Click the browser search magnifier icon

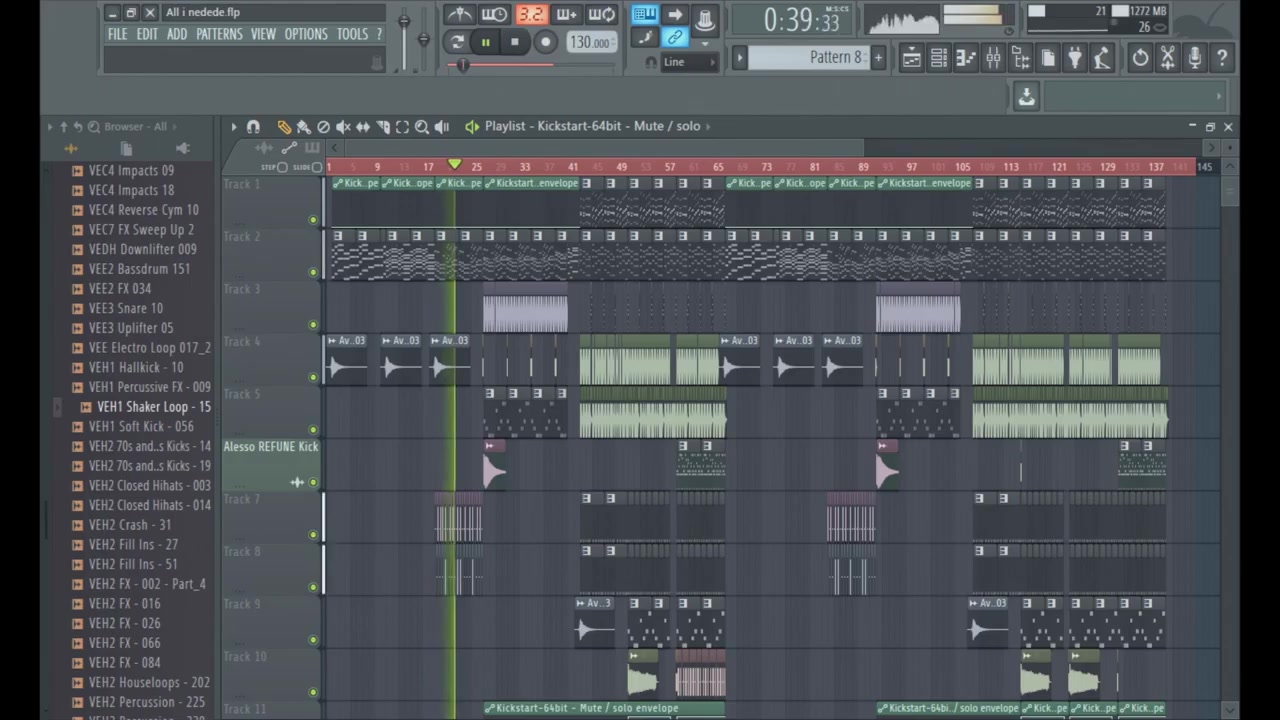click(x=93, y=127)
